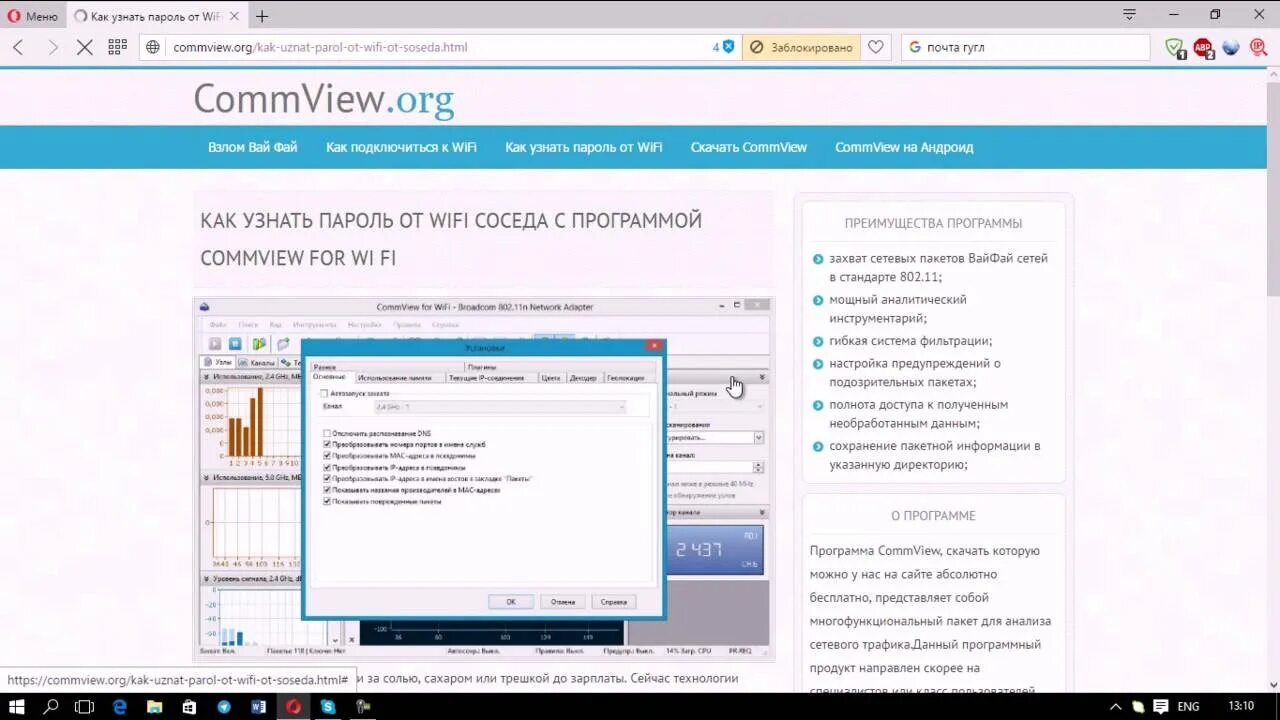Open the green shield extension

1176,47
